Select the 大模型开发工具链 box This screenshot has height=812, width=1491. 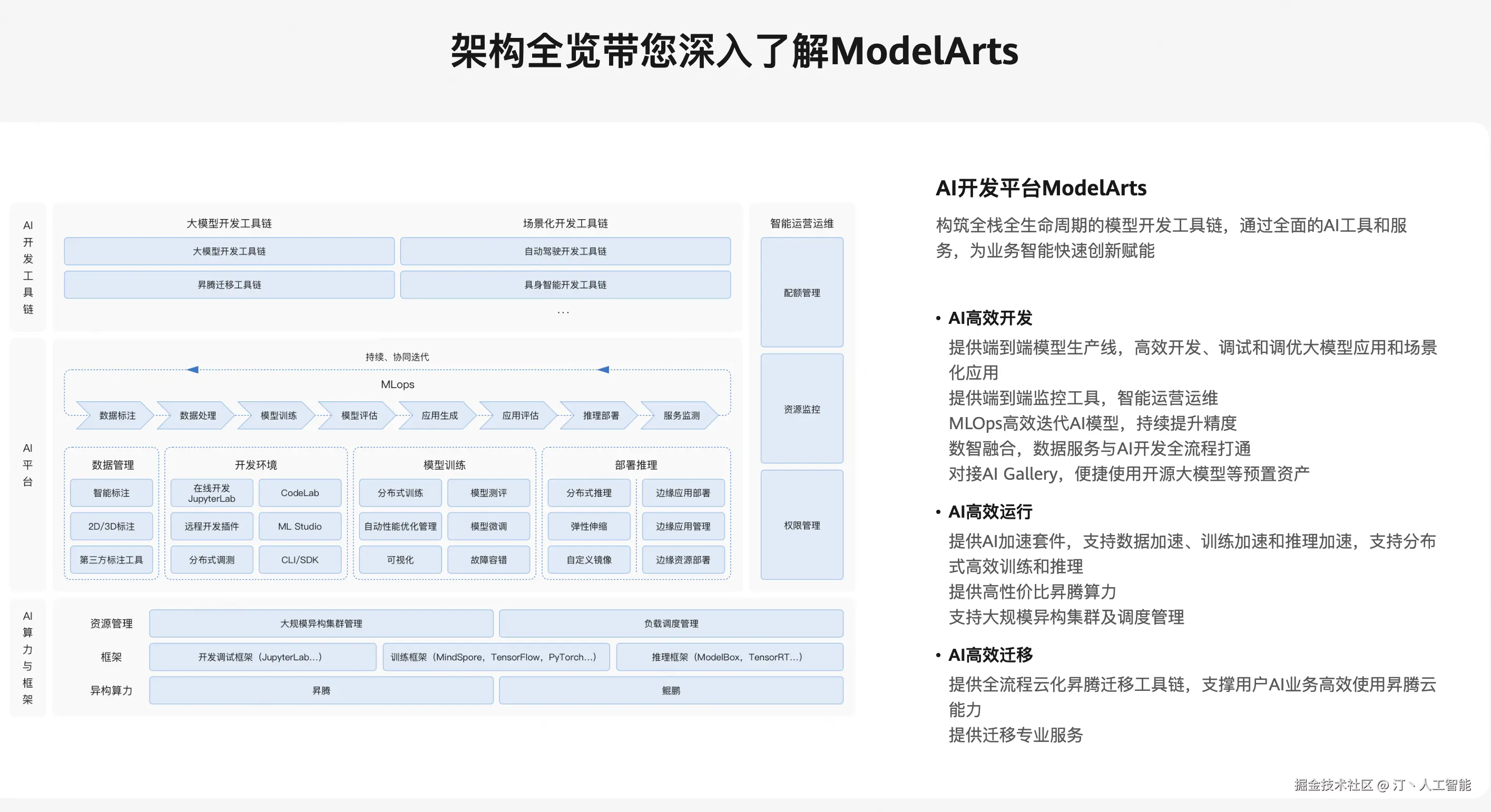(229, 251)
